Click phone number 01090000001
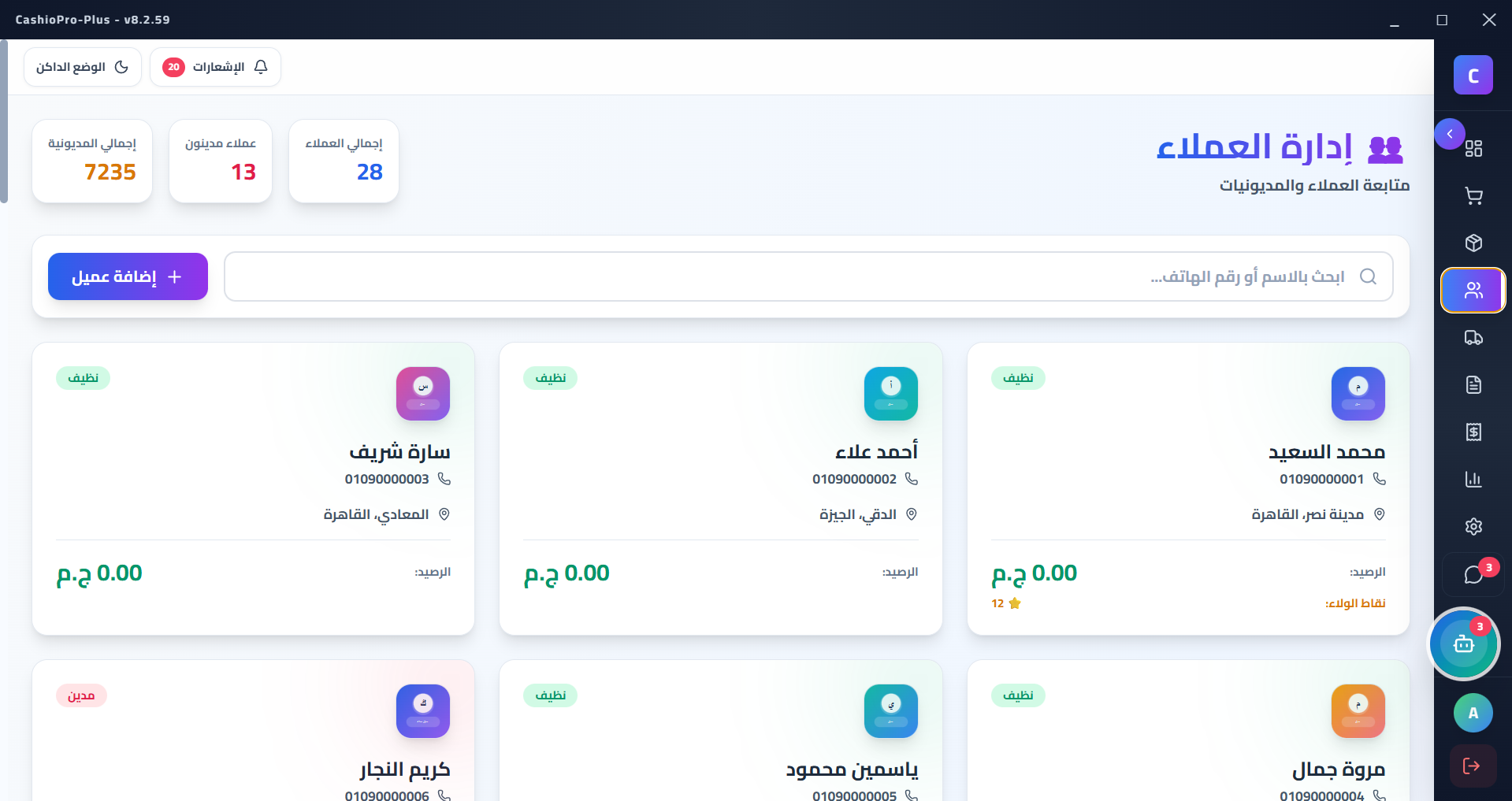 tap(1321, 479)
